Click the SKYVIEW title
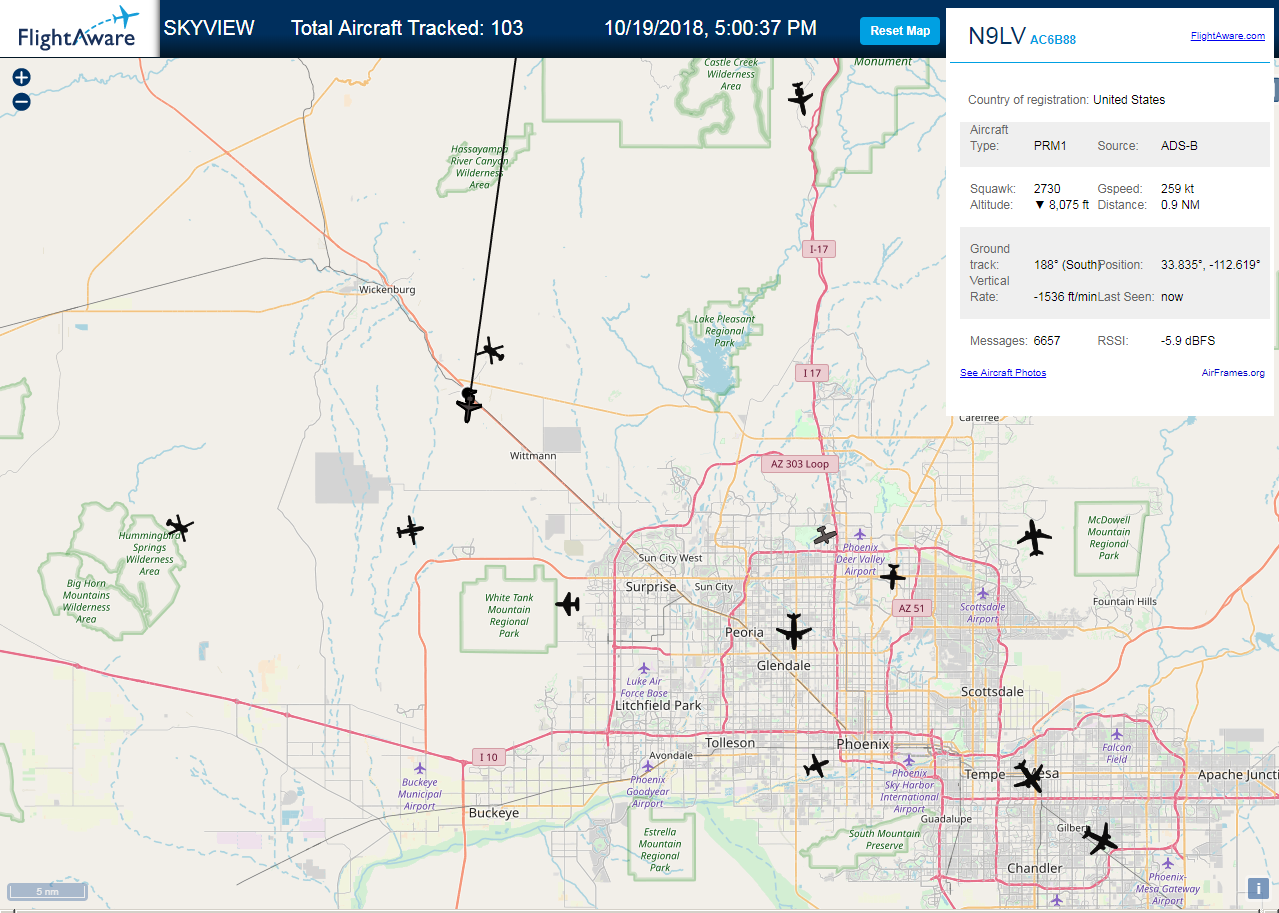The width and height of the screenshot is (1279, 913). point(209,28)
